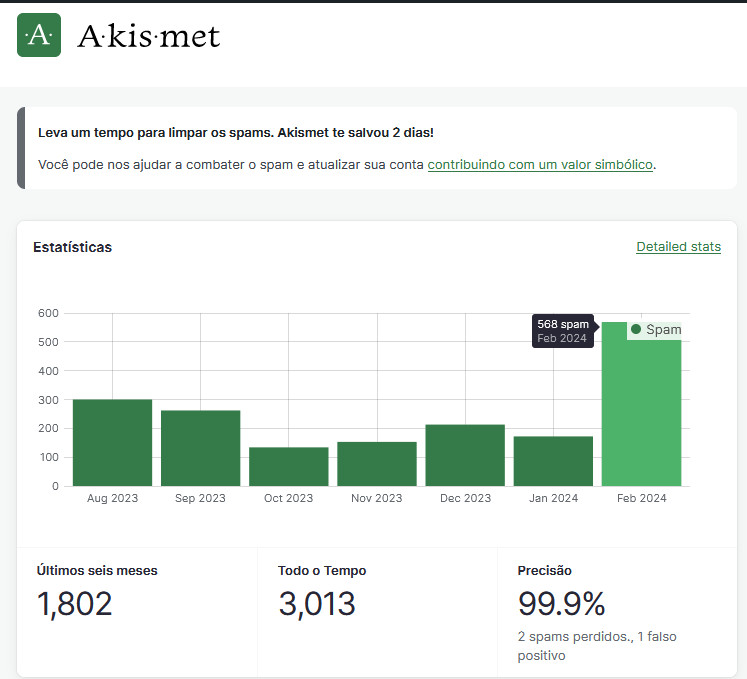Image resolution: width=747 pixels, height=679 pixels.
Task: Click the Aug 2023 axis label
Action: (x=112, y=498)
